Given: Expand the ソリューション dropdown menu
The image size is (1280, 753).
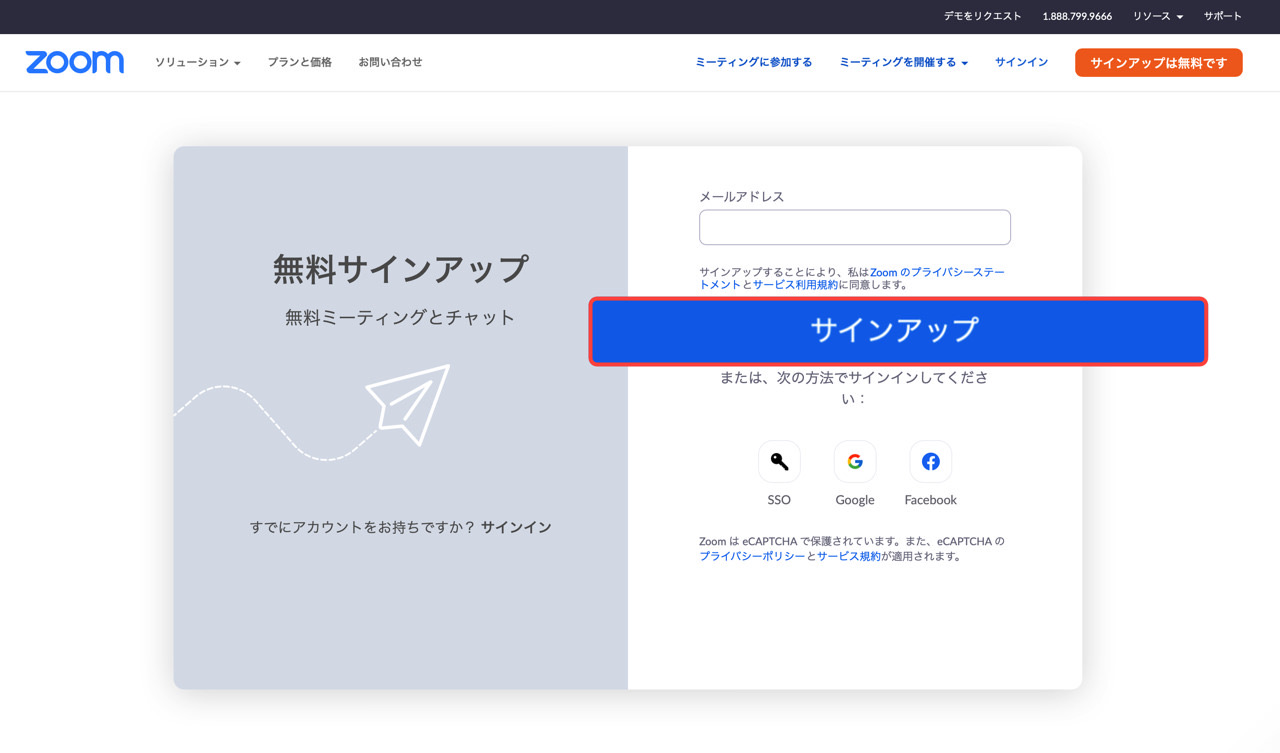Looking at the screenshot, I should (197, 62).
